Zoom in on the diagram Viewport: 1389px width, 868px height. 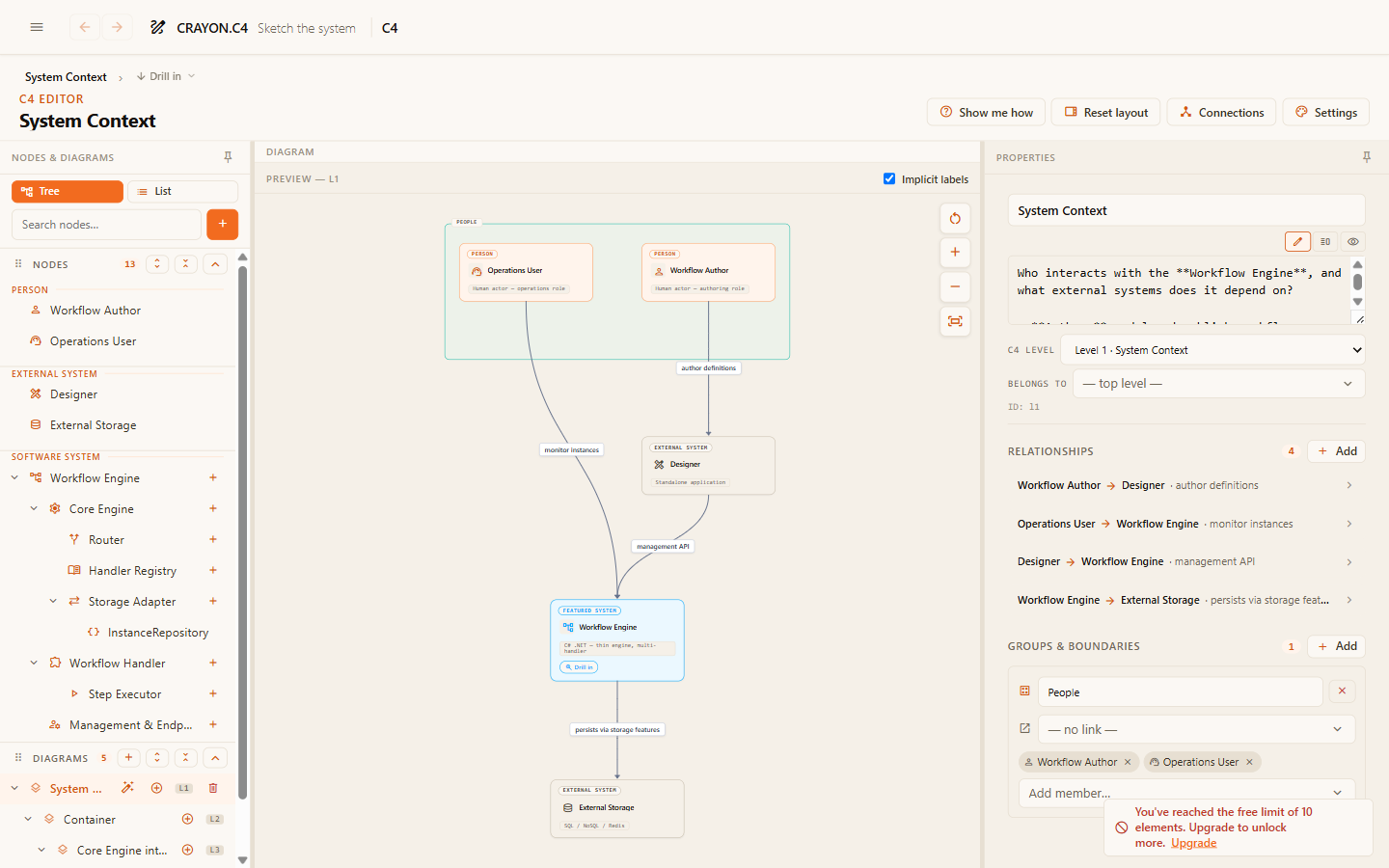click(955, 252)
